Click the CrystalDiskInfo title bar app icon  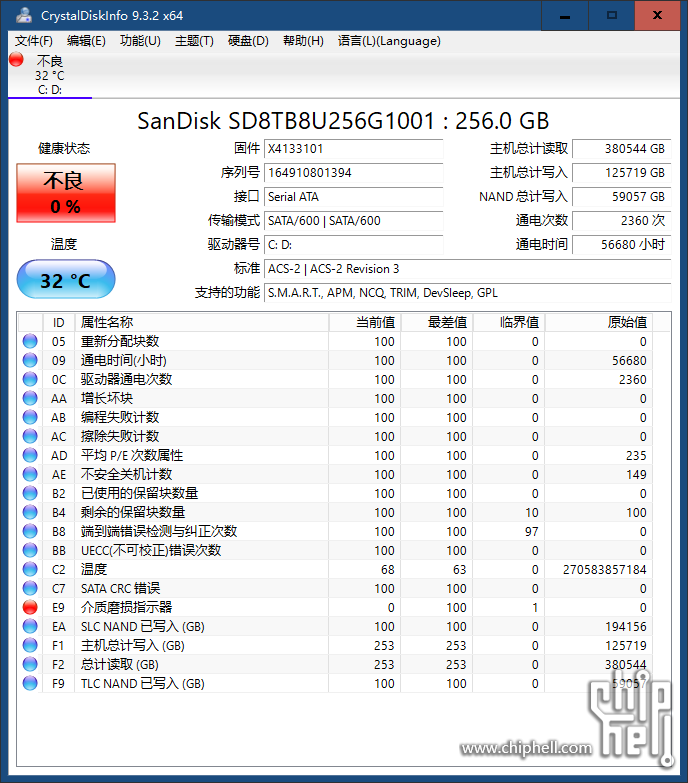(x=23, y=15)
